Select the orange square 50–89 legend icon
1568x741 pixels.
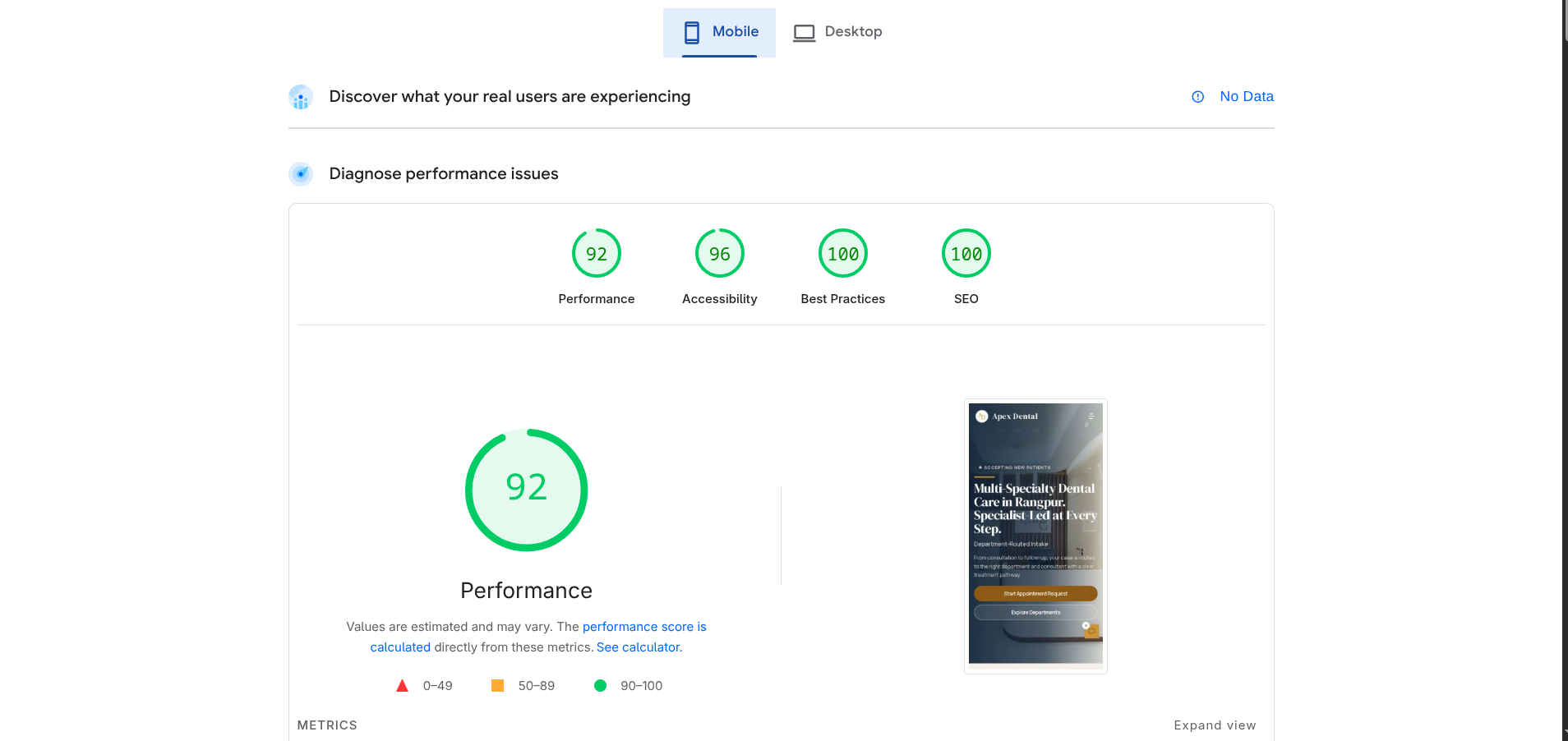497,685
